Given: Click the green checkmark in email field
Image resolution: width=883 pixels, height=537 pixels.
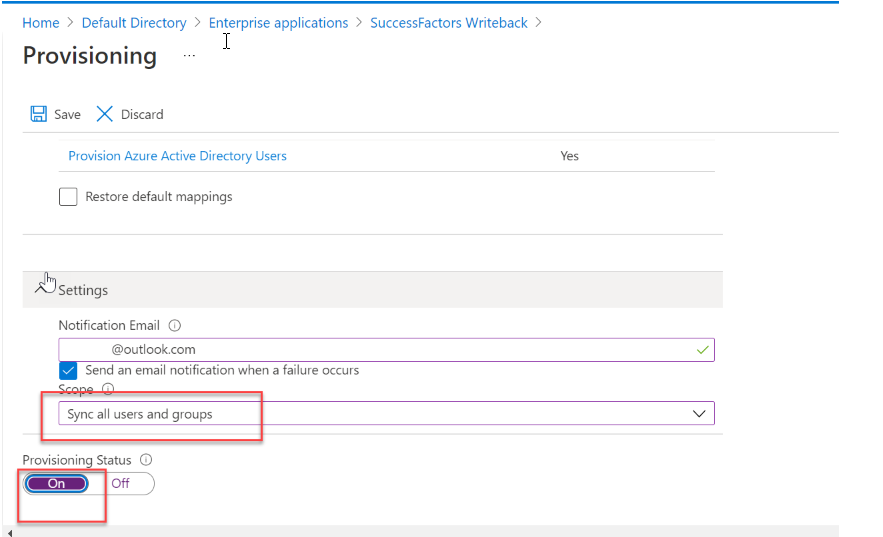Looking at the screenshot, I should (702, 350).
